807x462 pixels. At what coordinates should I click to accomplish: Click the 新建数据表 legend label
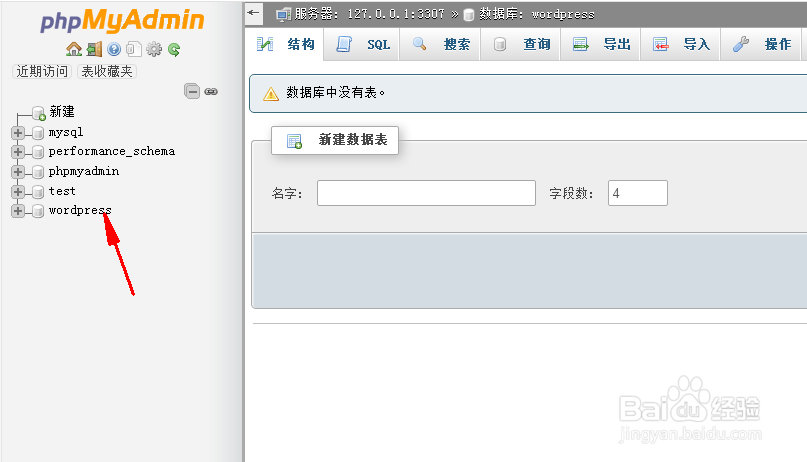tap(353, 140)
